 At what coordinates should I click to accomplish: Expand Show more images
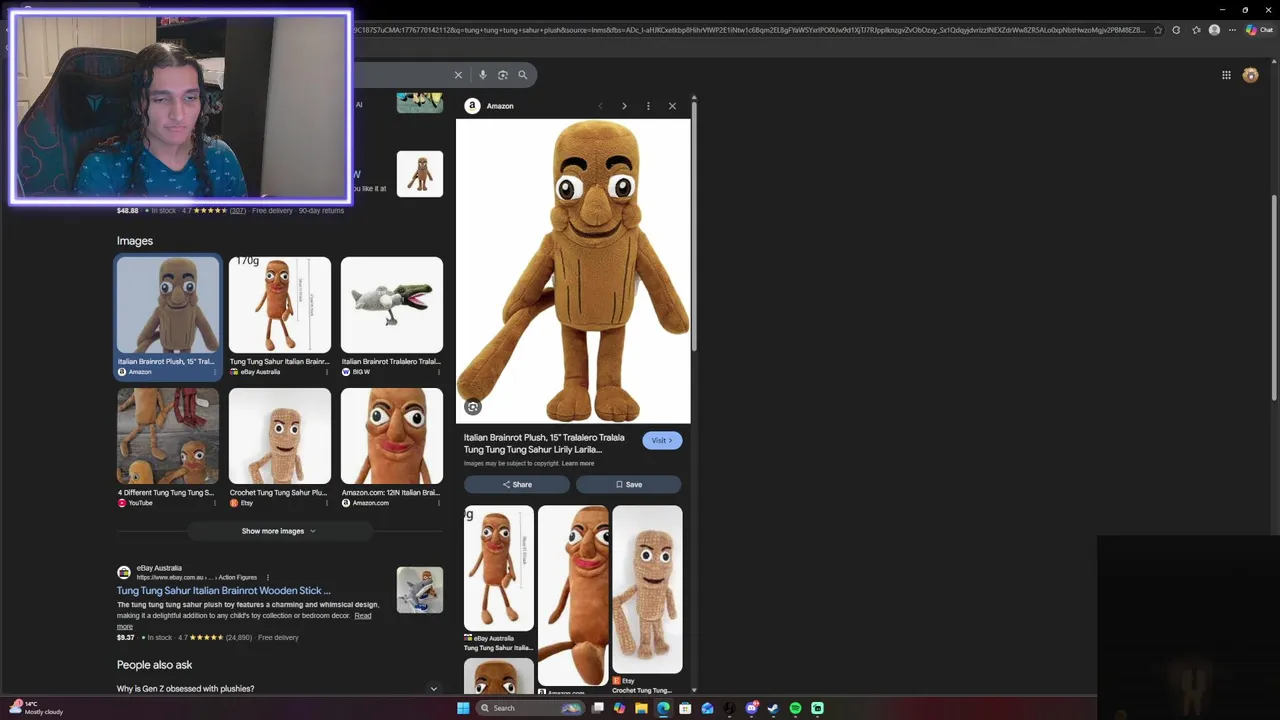click(x=278, y=531)
